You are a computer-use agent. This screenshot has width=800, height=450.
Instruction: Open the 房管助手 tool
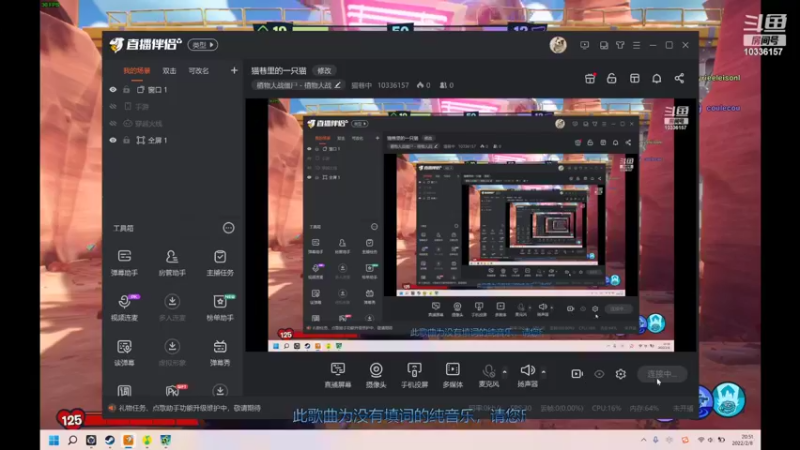click(x=172, y=263)
